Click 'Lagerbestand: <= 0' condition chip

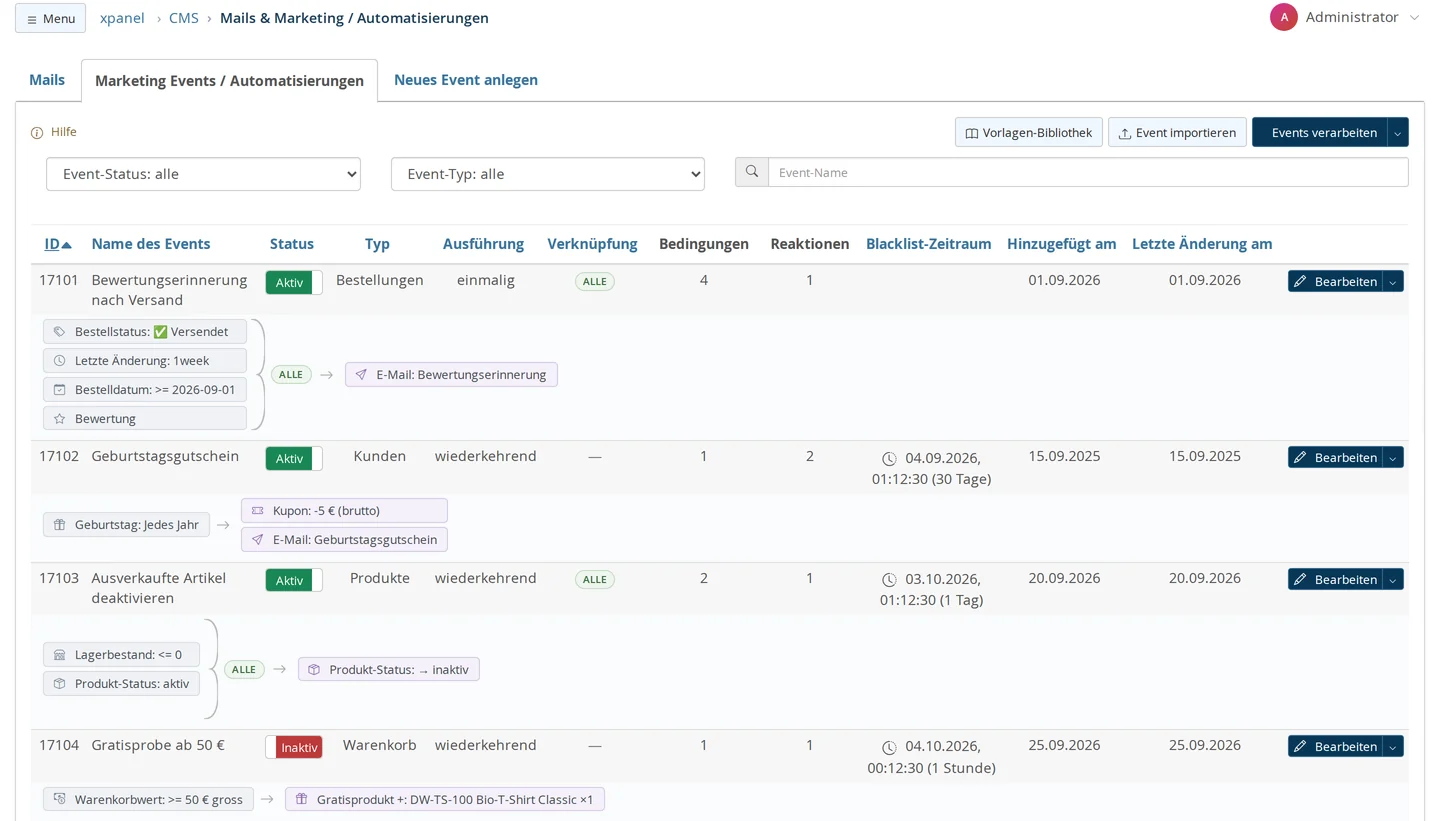[121, 655]
